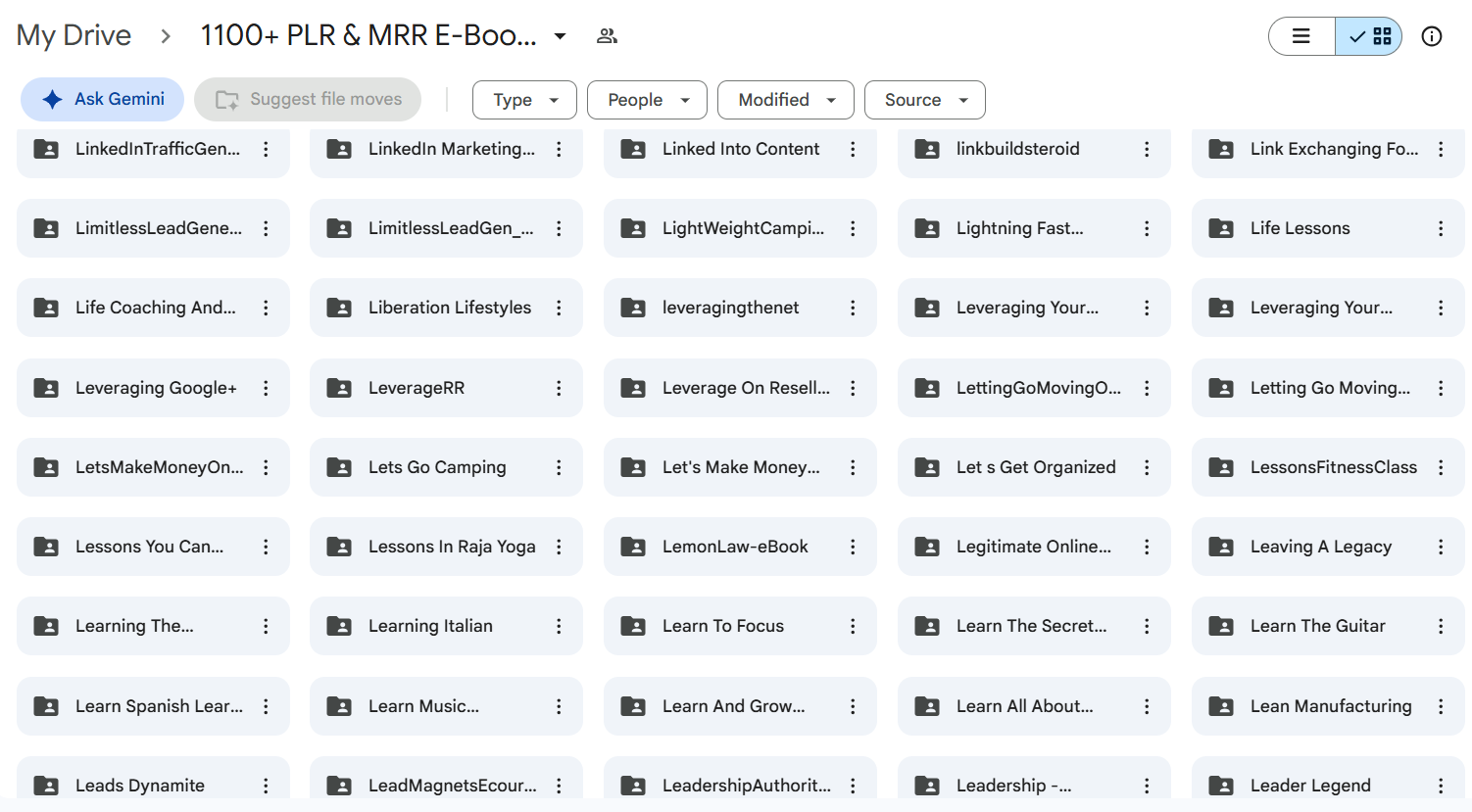
Task: Select the Lessons In Raja Yoga folder
Action: [446, 547]
